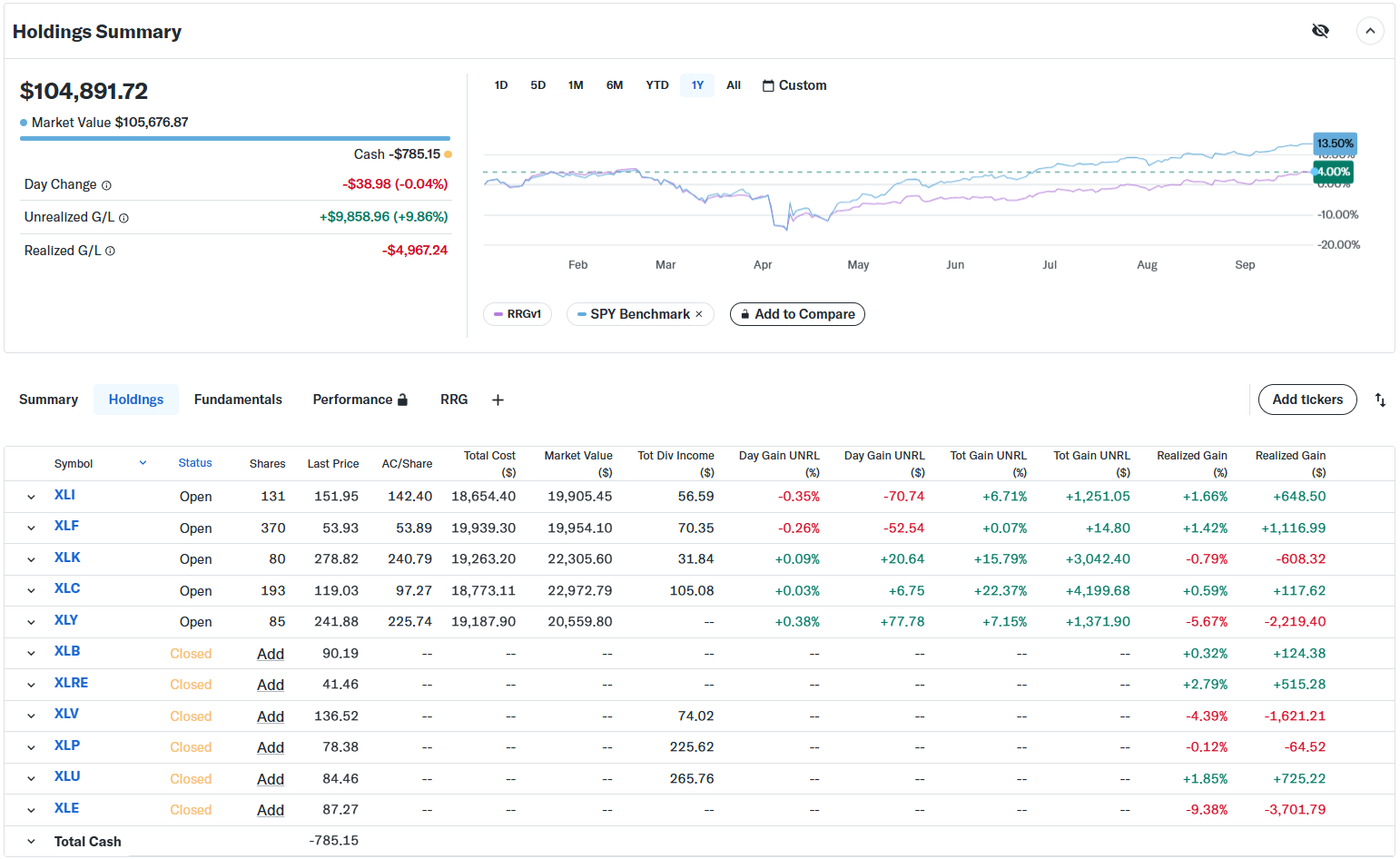The height and width of the screenshot is (859, 1400).
Task: Expand the XLK holding row
Action: pyautogui.click(x=31, y=559)
